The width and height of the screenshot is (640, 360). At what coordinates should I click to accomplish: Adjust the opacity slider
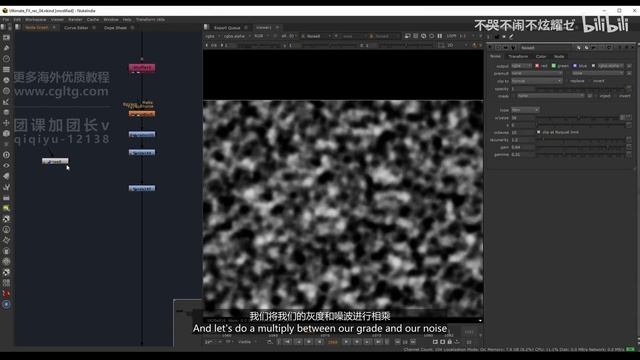point(580,89)
